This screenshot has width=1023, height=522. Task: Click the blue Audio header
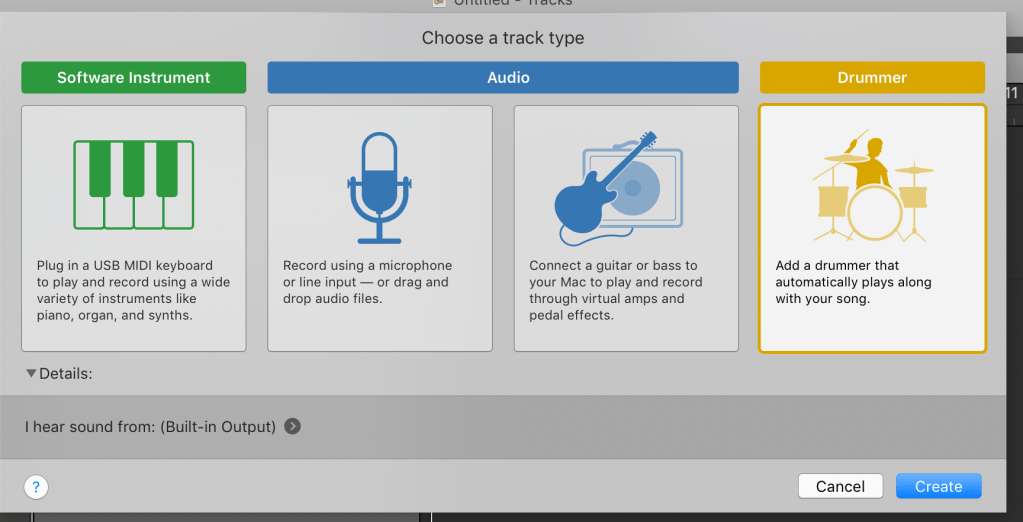[x=502, y=77]
